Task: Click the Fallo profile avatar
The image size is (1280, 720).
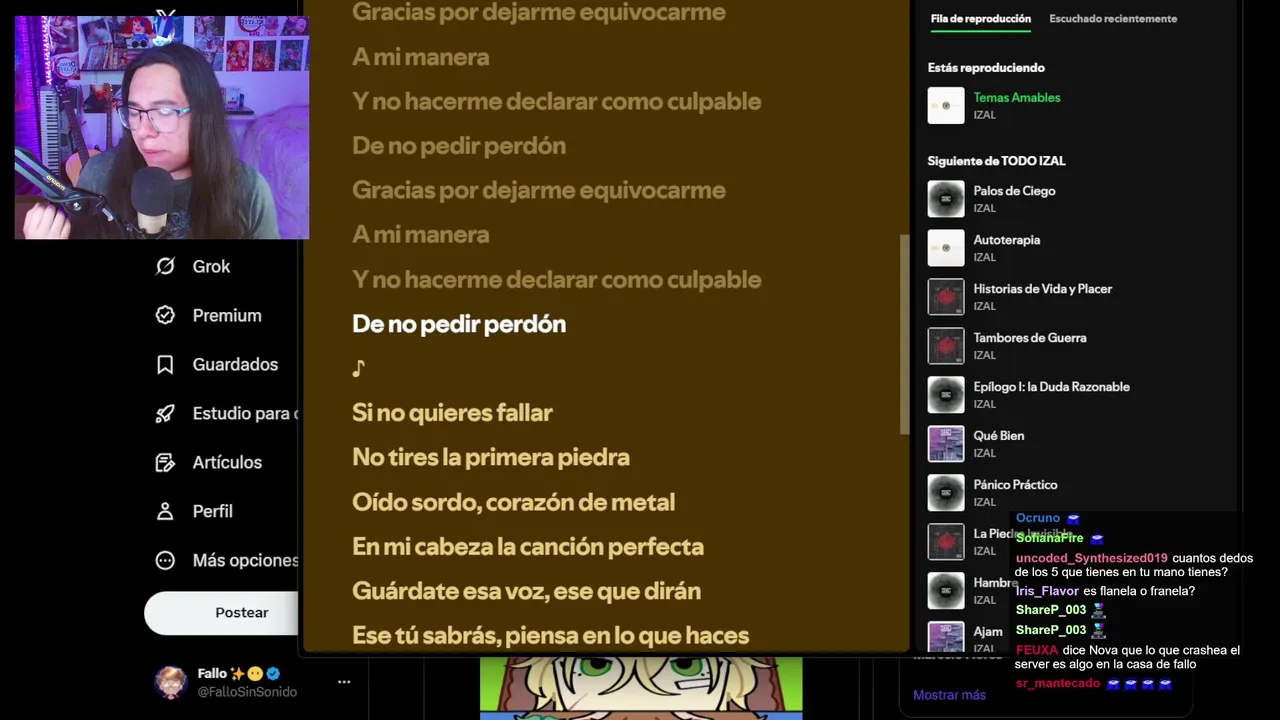Action: coord(171,682)
